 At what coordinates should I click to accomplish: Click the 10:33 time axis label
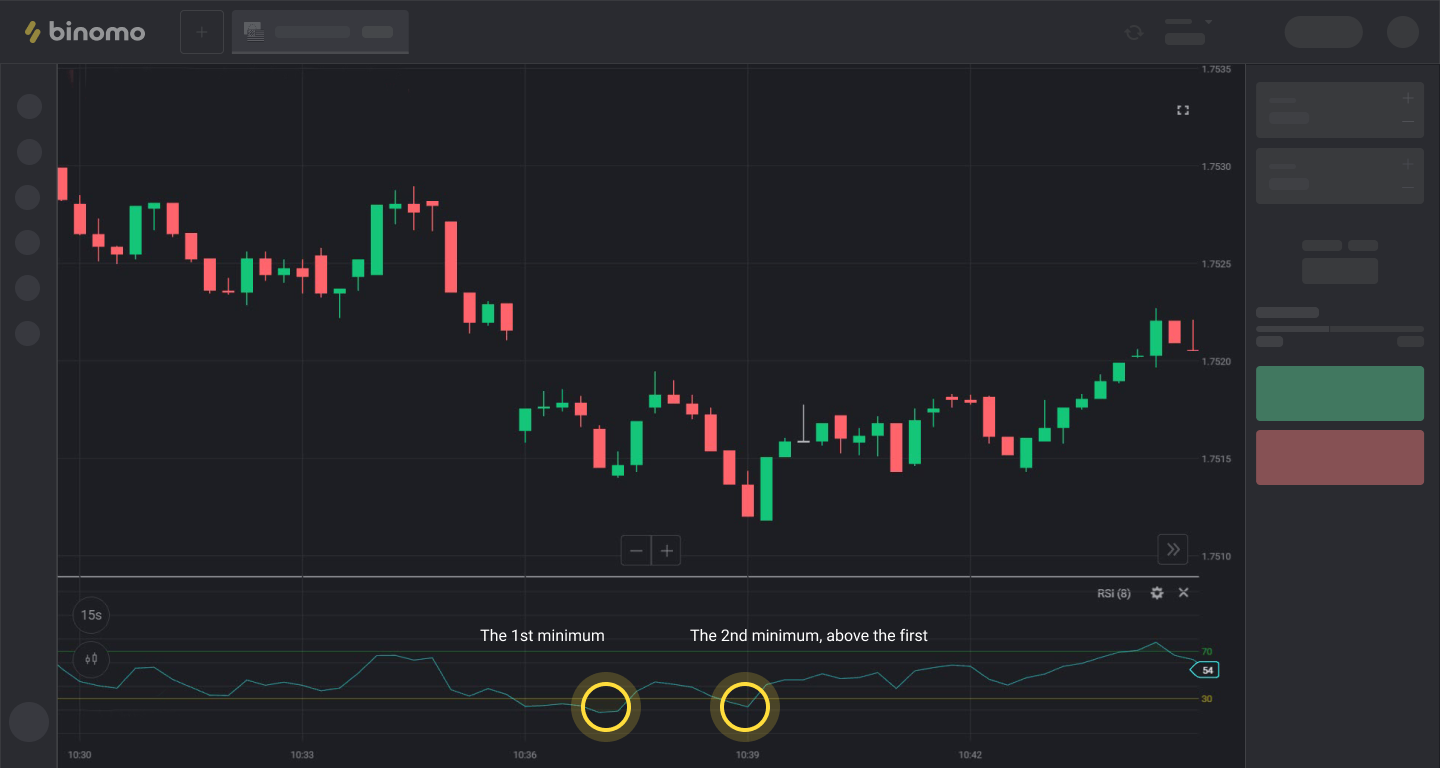[302, 755]
